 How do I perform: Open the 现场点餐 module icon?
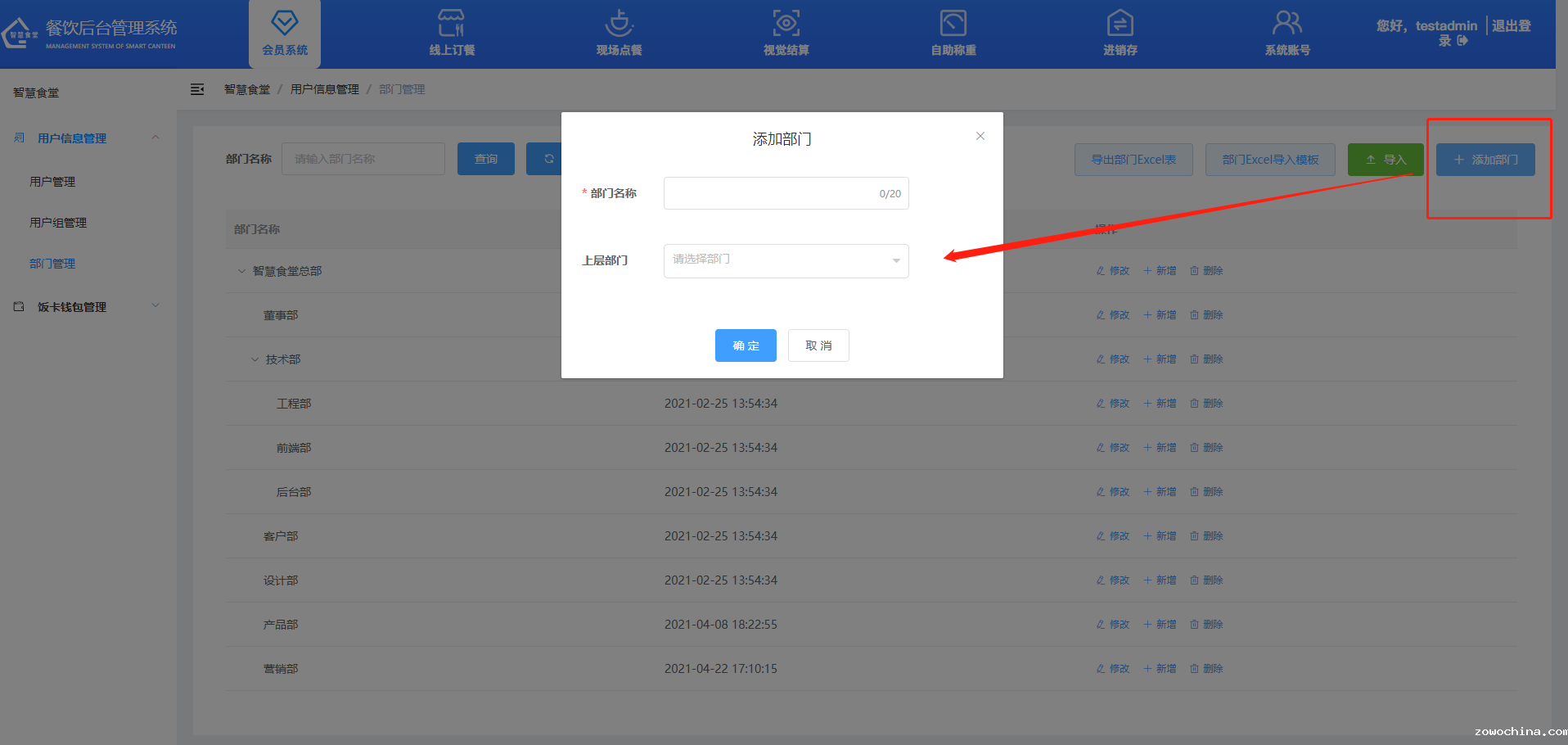pos(619,23)
